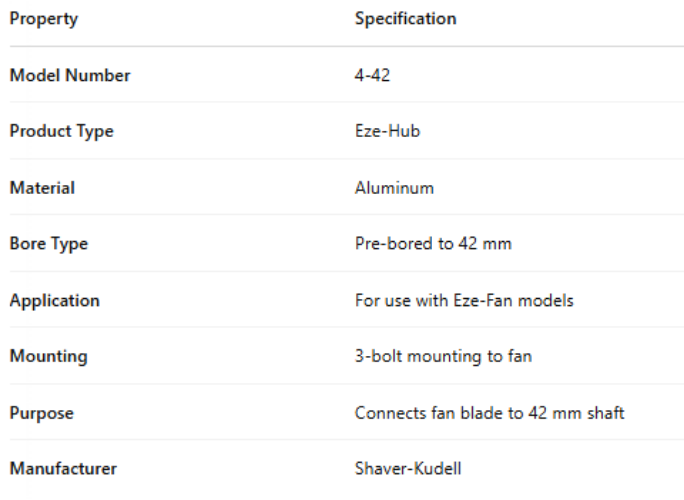684x500 pixels.
Task: Click the Eze-Fan models application text
Action: tap(464, 300)
